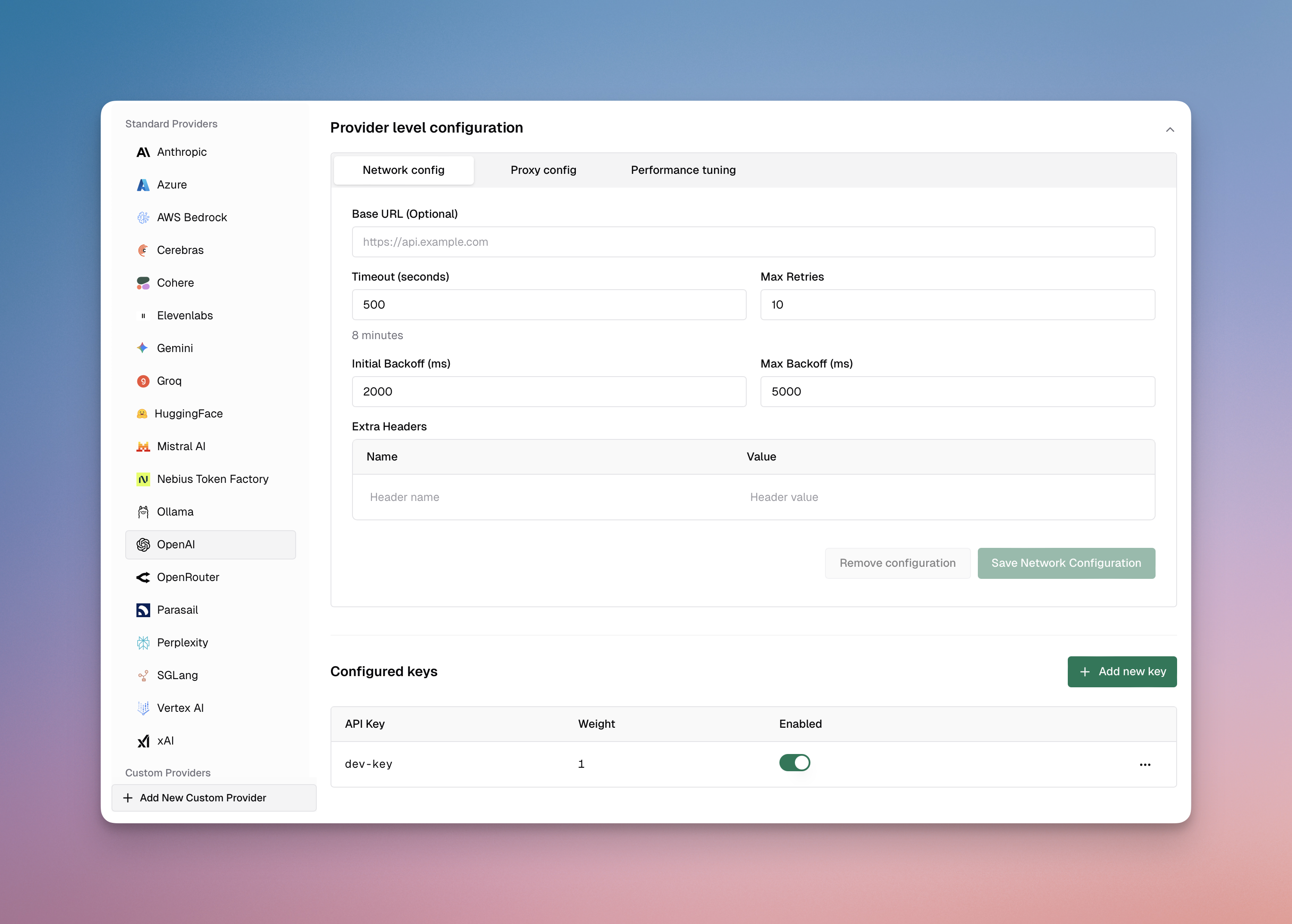This screenshot has height=924, width=1292.
Task: Click the Parasail logo icon
Action: (143, 610)
